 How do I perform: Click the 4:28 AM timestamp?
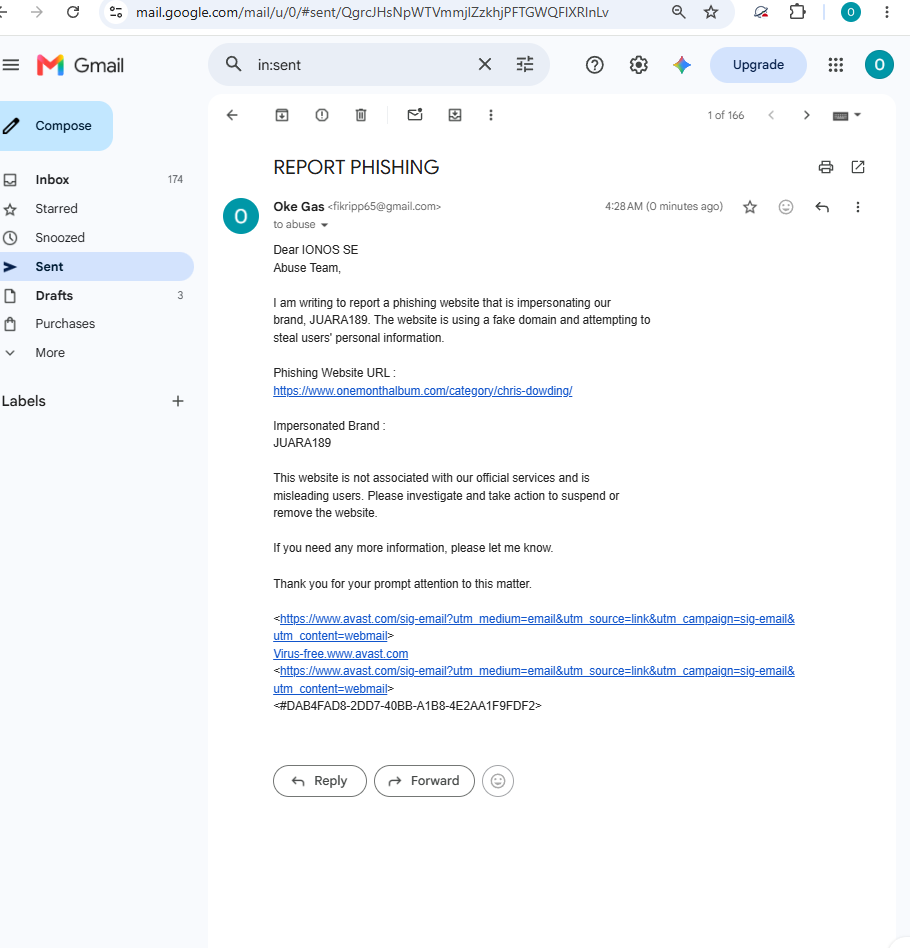pos(664,206)
